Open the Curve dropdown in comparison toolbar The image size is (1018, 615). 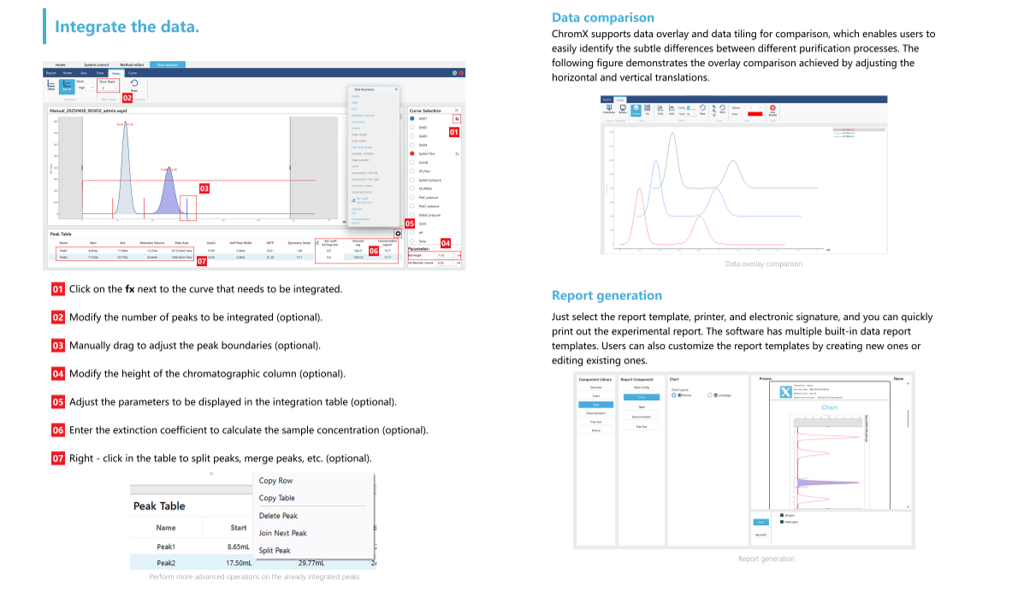[x=756, y=108]
